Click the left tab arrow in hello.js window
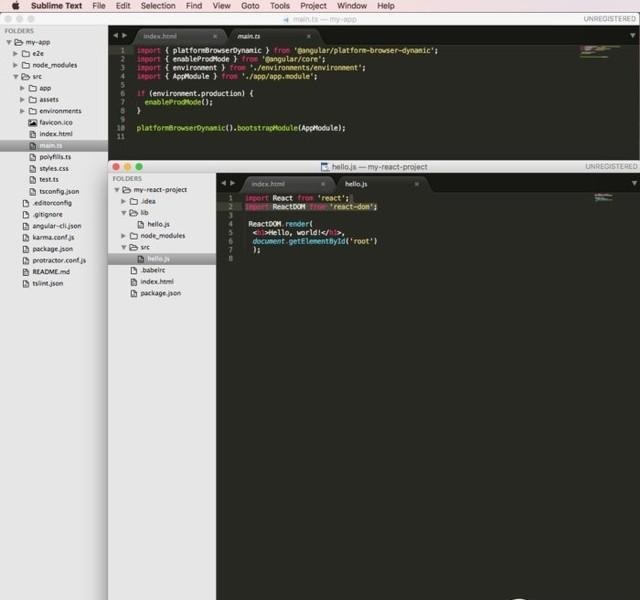640x600 pixels. pyautogui.click(x=223, y=184)
